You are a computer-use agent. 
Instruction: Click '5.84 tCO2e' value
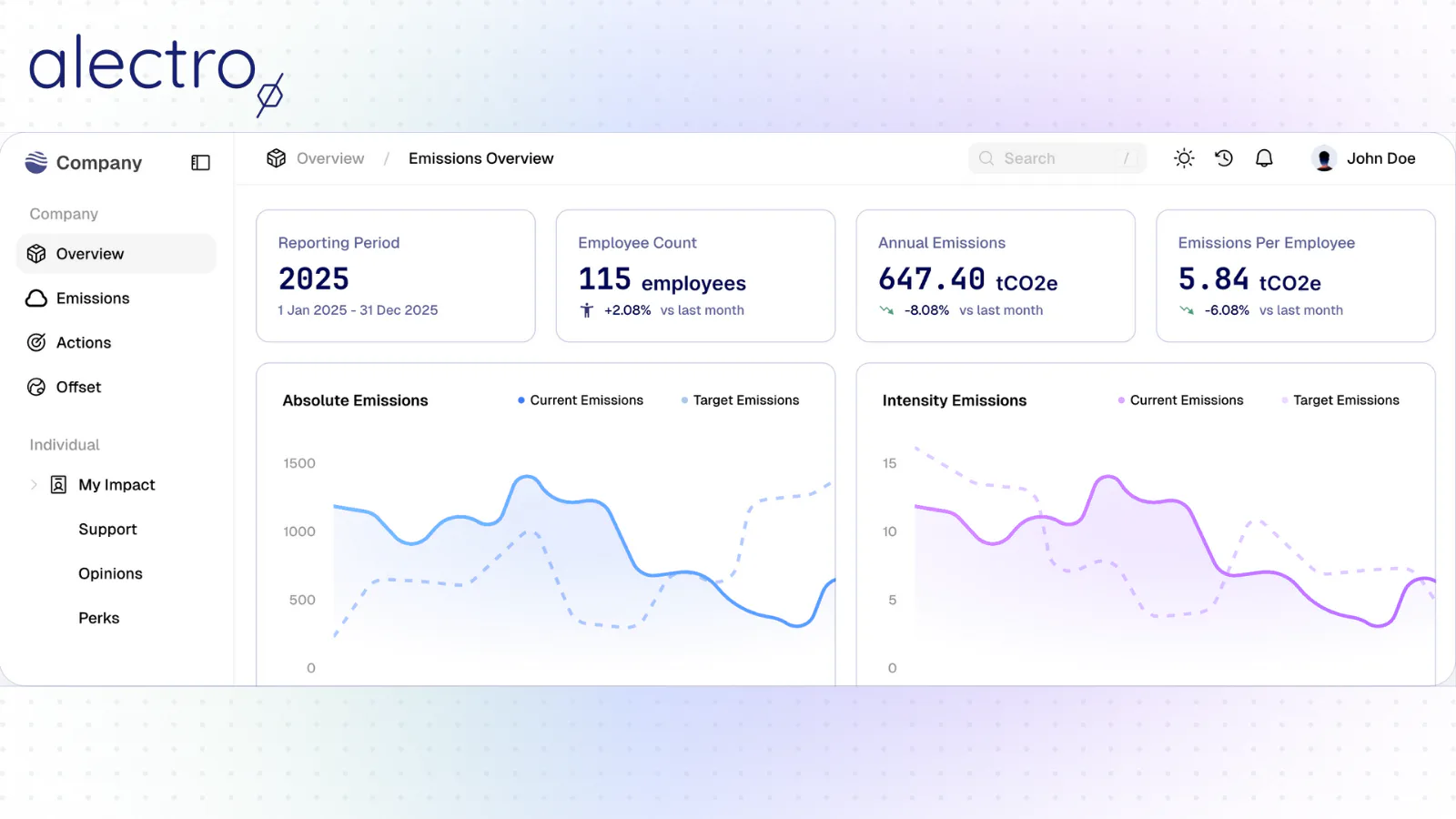pyautogui.click(x=1249, y=279)
